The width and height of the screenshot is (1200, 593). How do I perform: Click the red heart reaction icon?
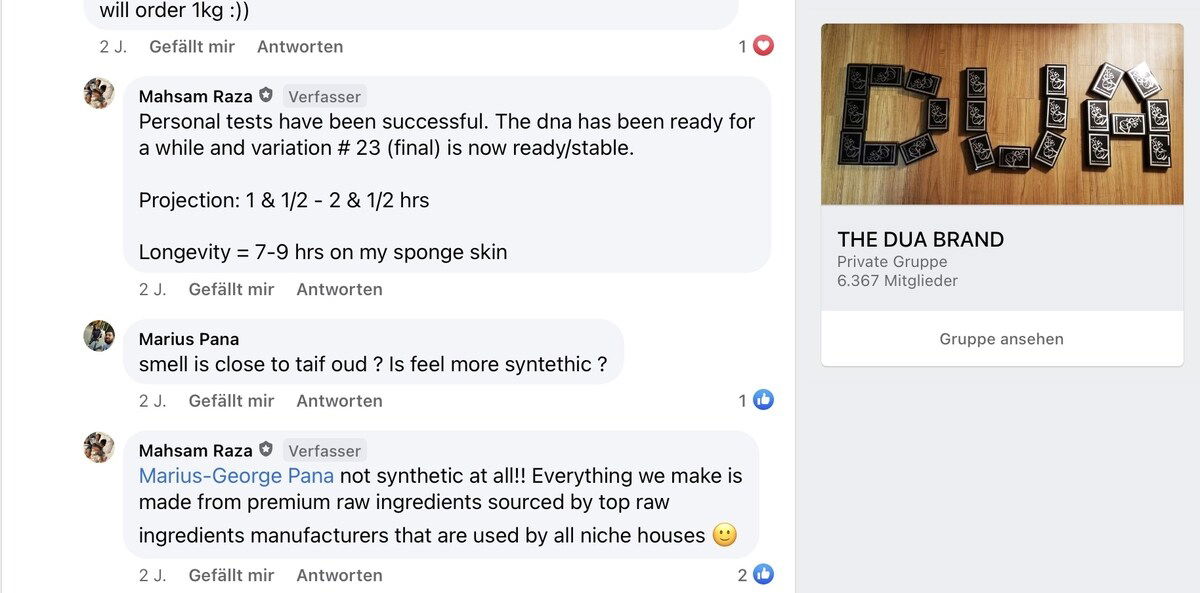[763, 46]
